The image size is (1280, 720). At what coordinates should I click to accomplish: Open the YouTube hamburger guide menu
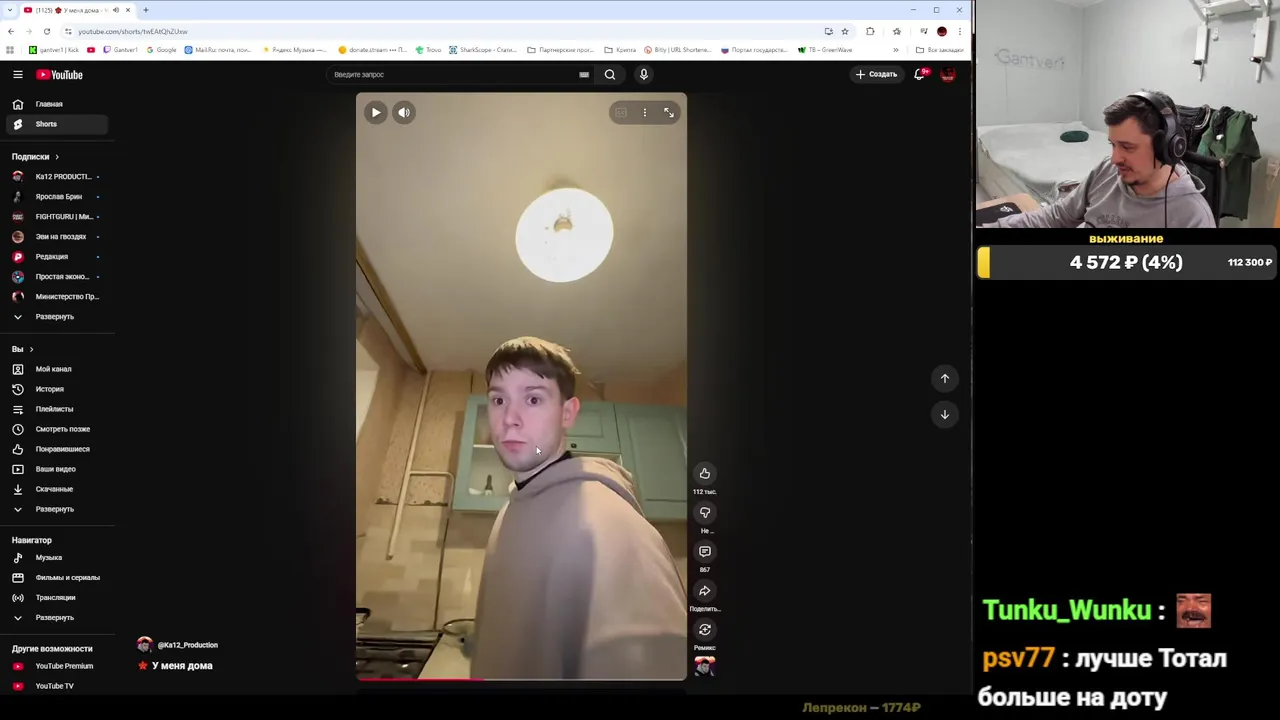click(18, 74)
